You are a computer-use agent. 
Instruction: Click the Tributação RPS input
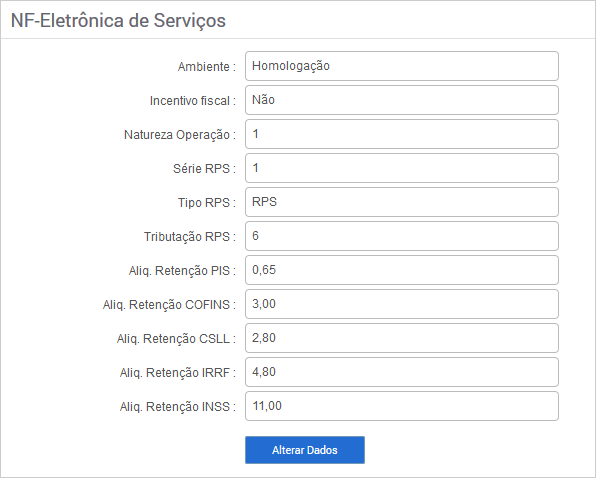(402, 236)
